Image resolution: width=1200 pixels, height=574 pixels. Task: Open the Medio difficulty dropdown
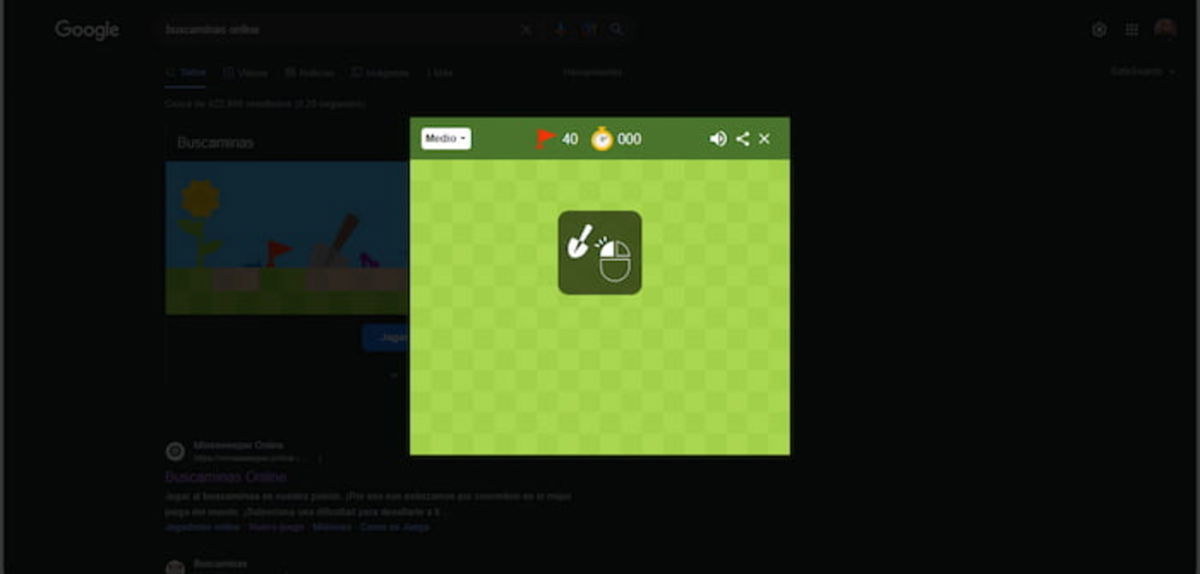(x=446, y=139)
